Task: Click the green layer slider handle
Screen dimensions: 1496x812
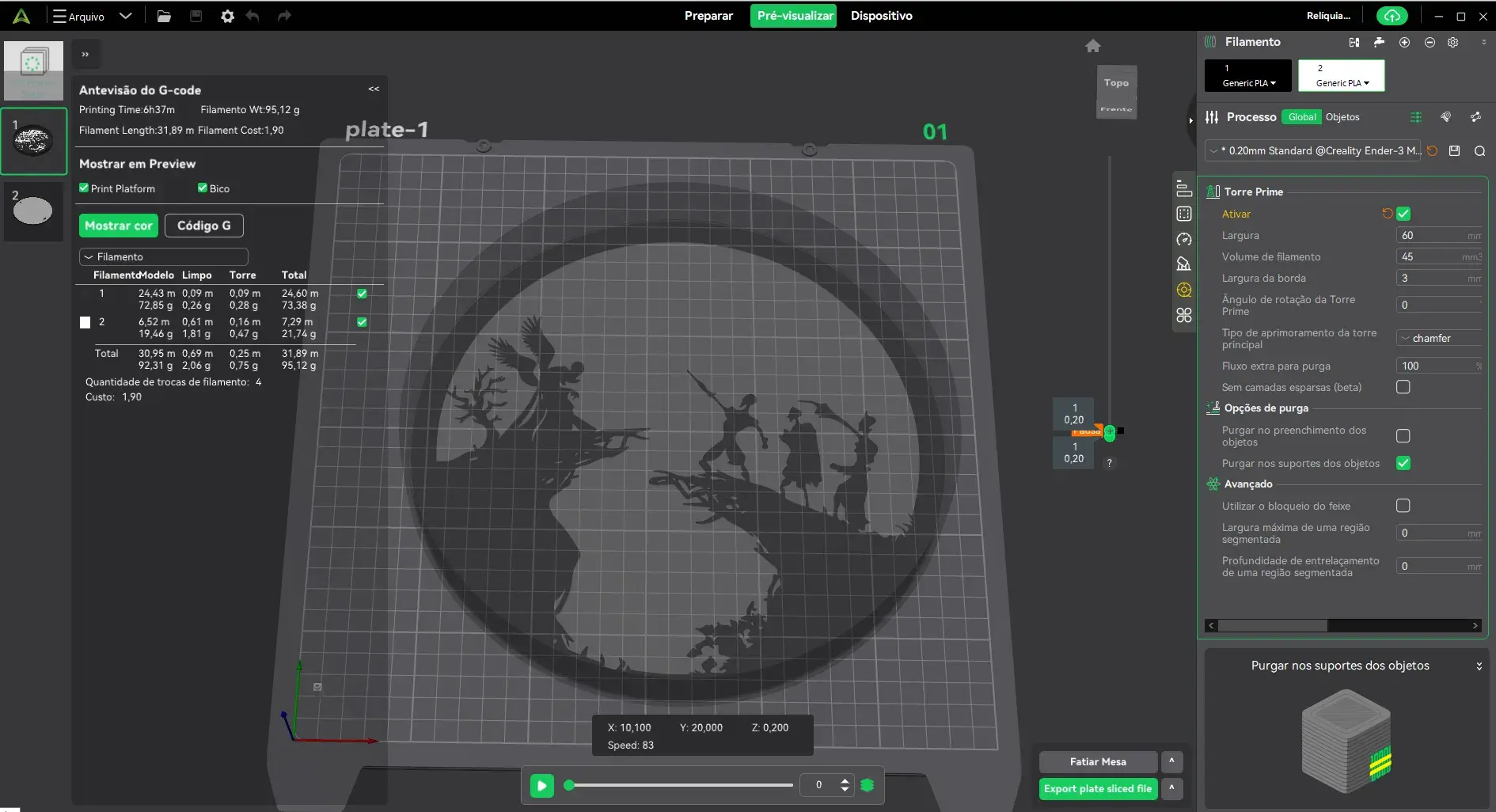Action: [1110, 432]
